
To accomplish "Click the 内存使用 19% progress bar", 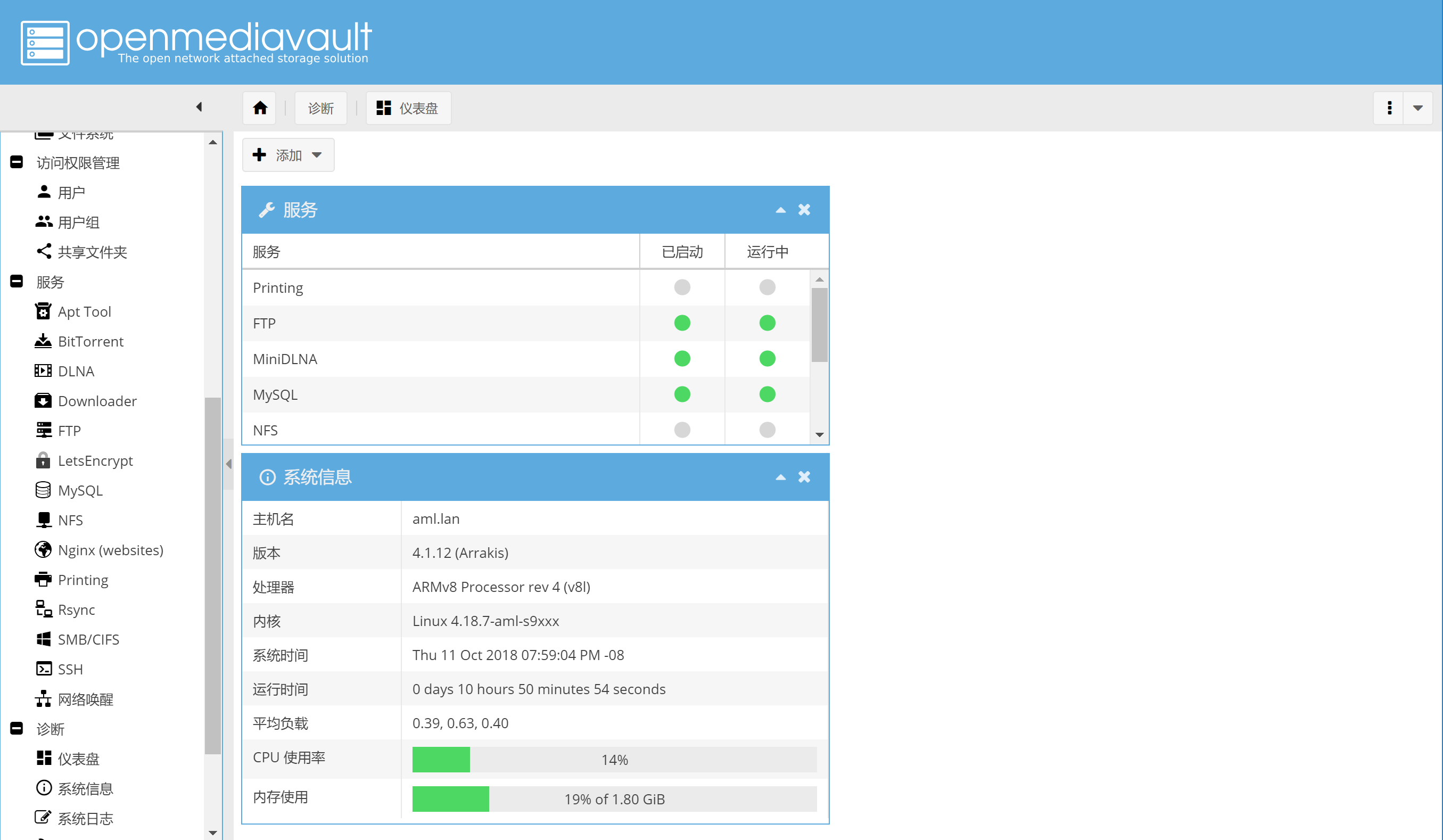I will 614,799.
